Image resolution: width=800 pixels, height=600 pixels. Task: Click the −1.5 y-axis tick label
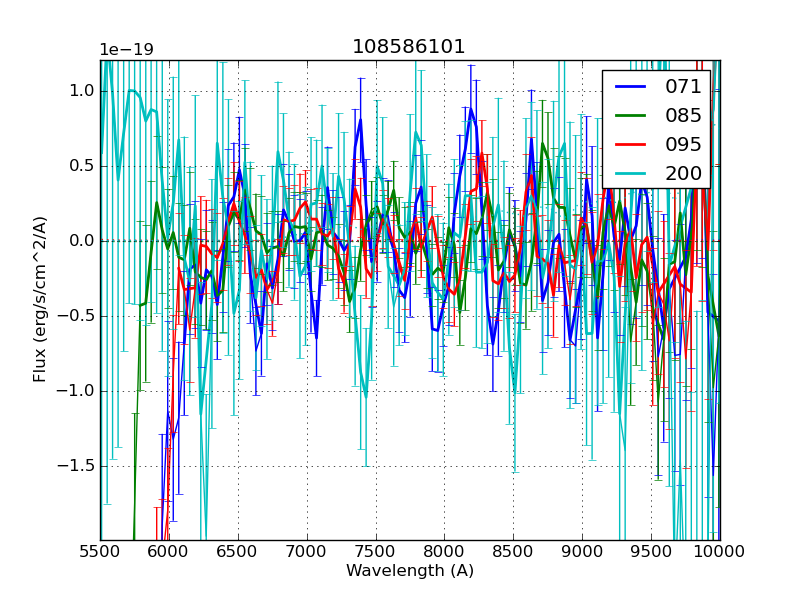click(78, 466)
